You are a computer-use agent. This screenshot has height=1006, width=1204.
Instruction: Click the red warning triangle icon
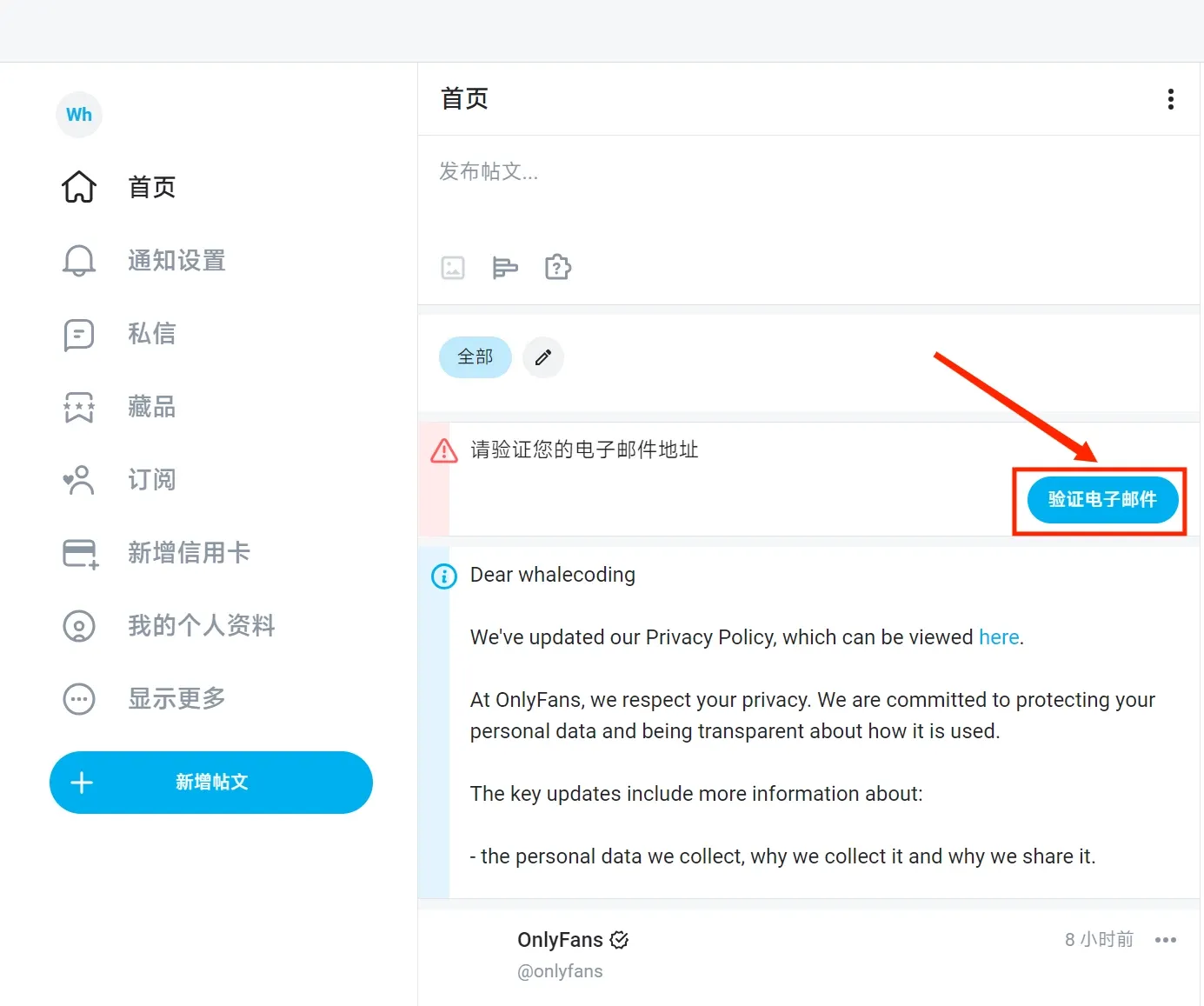click(444, 450)
